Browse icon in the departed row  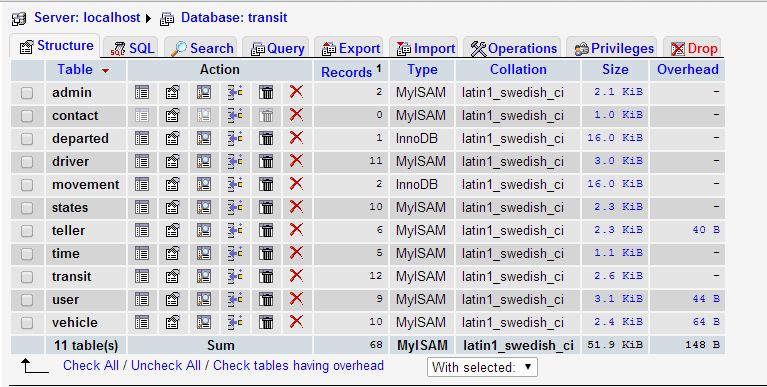click(142, 138)
